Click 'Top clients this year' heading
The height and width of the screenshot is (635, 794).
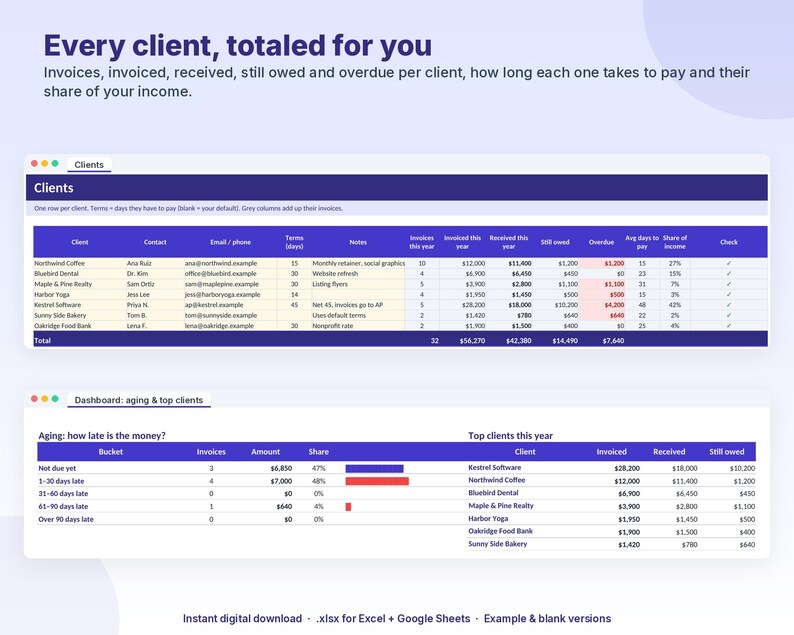pos(510,435)
